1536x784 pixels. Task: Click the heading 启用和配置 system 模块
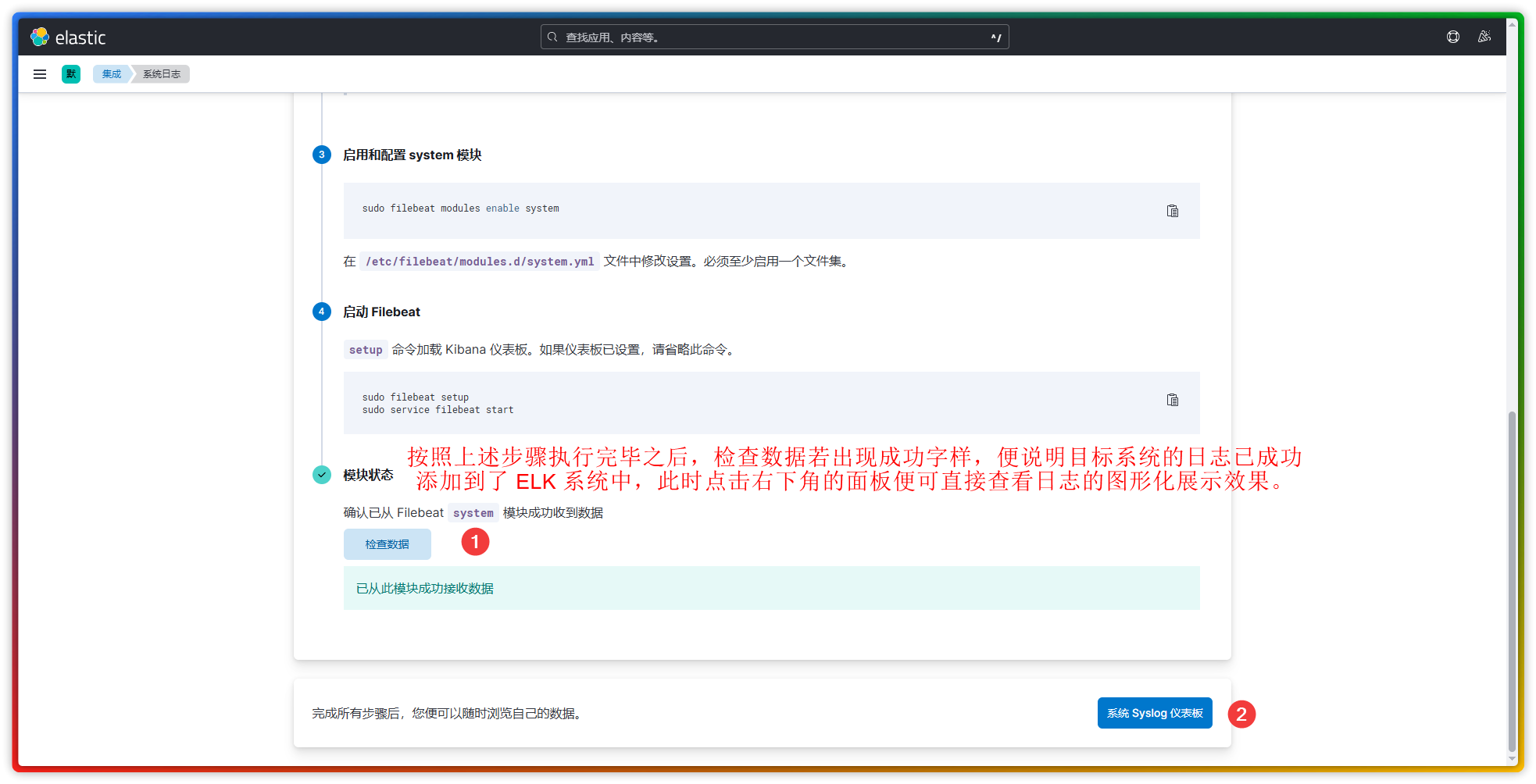pos(413,155)
